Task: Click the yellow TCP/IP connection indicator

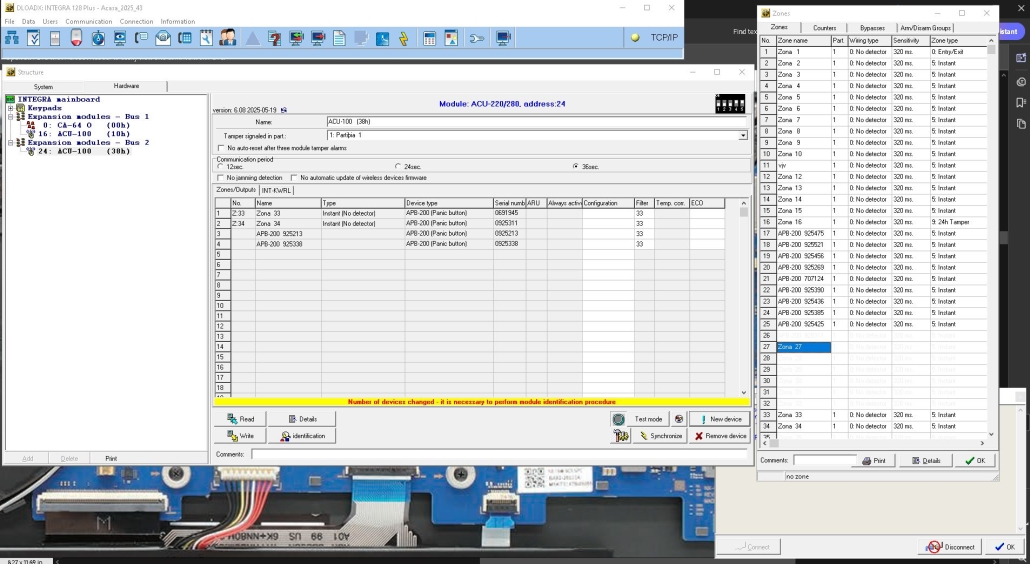Action: tap(635, 39)
